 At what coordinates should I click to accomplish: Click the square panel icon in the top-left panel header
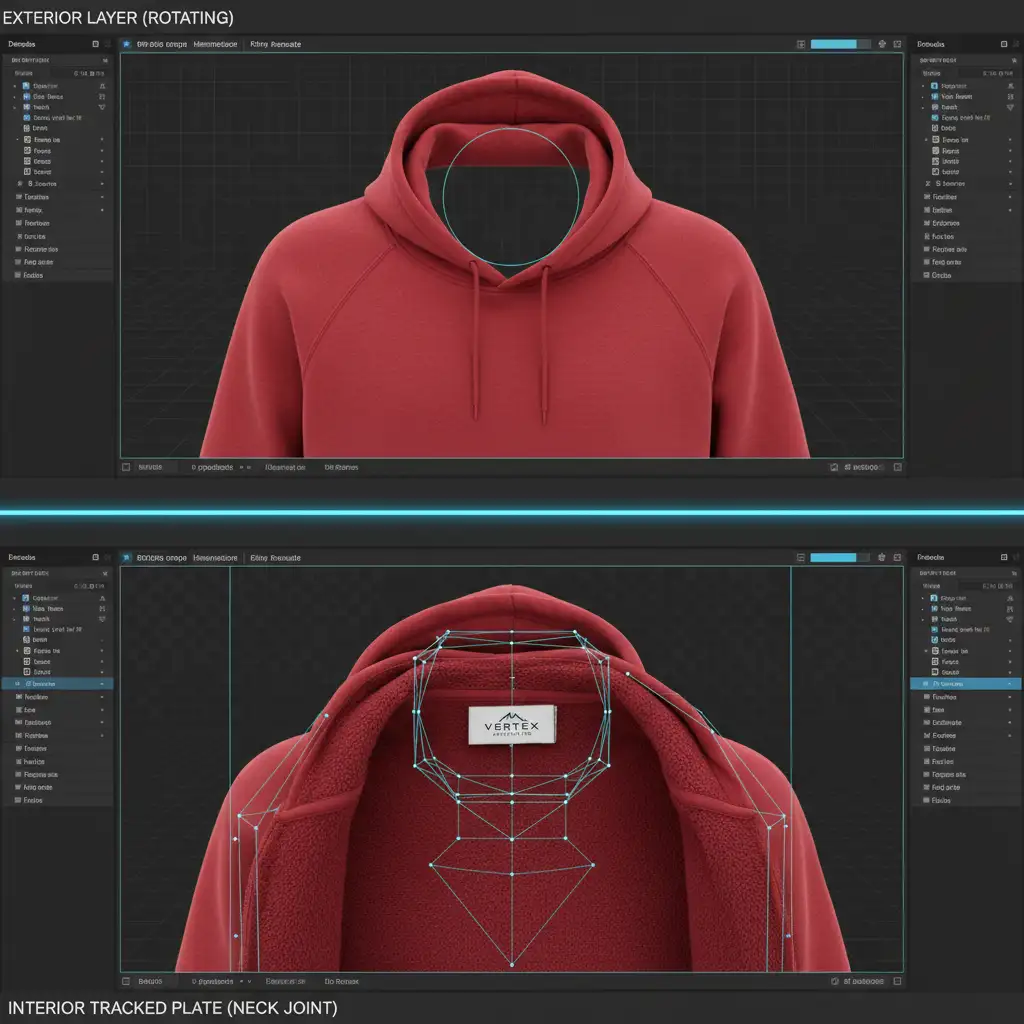click(95, 45)
